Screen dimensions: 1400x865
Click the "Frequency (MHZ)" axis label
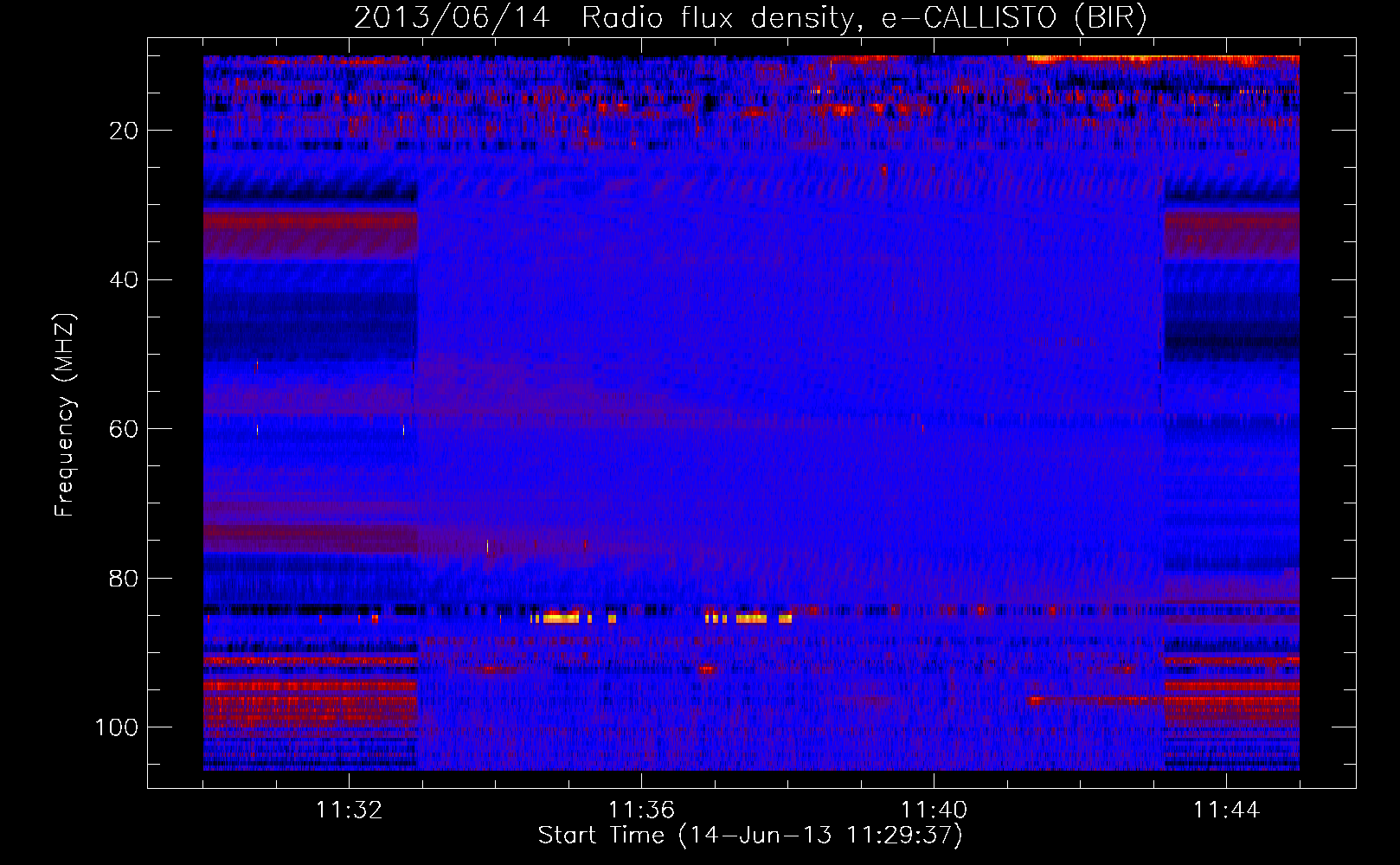(65, 415)
